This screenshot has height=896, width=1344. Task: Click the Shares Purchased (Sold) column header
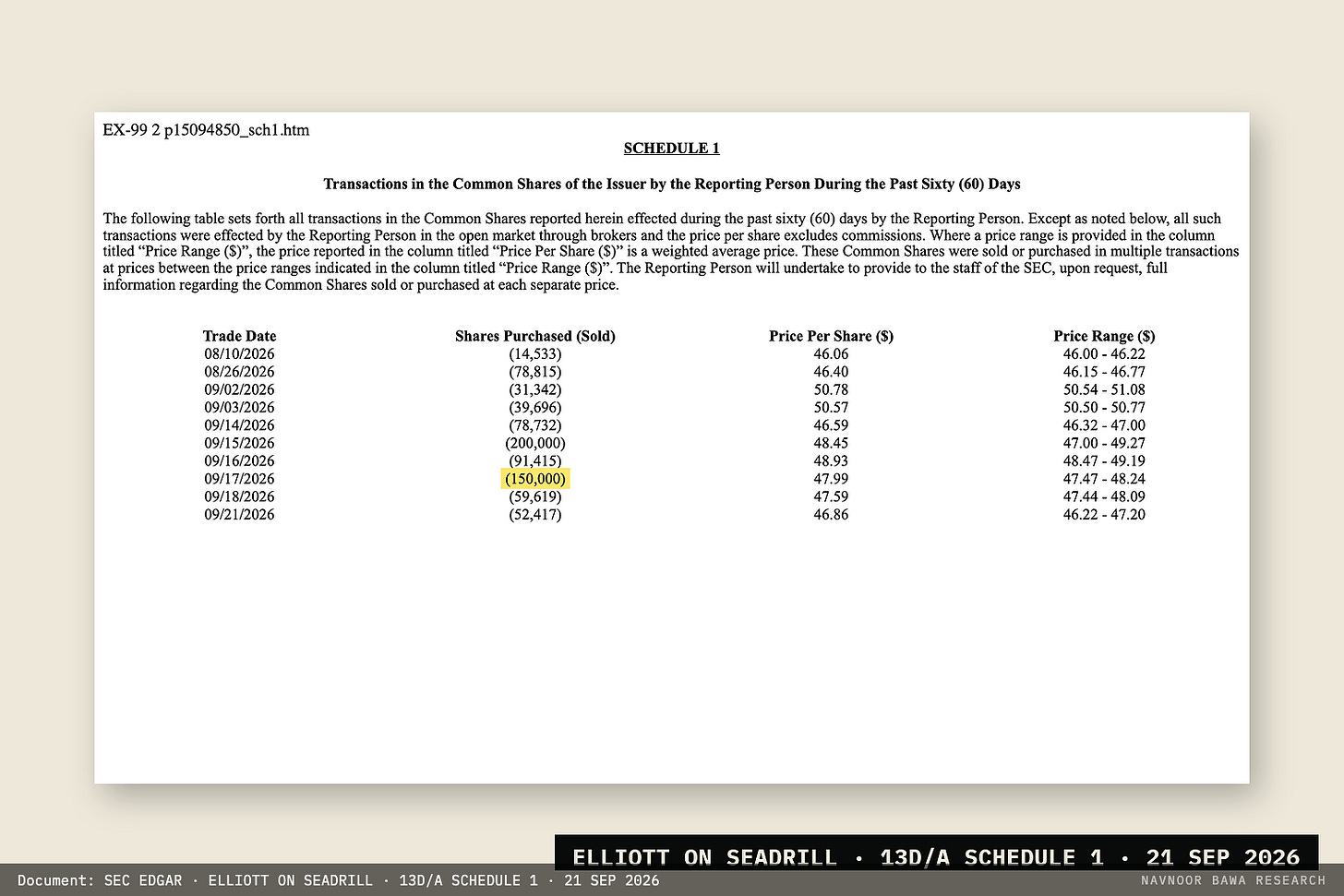click(x=535, y=336)
